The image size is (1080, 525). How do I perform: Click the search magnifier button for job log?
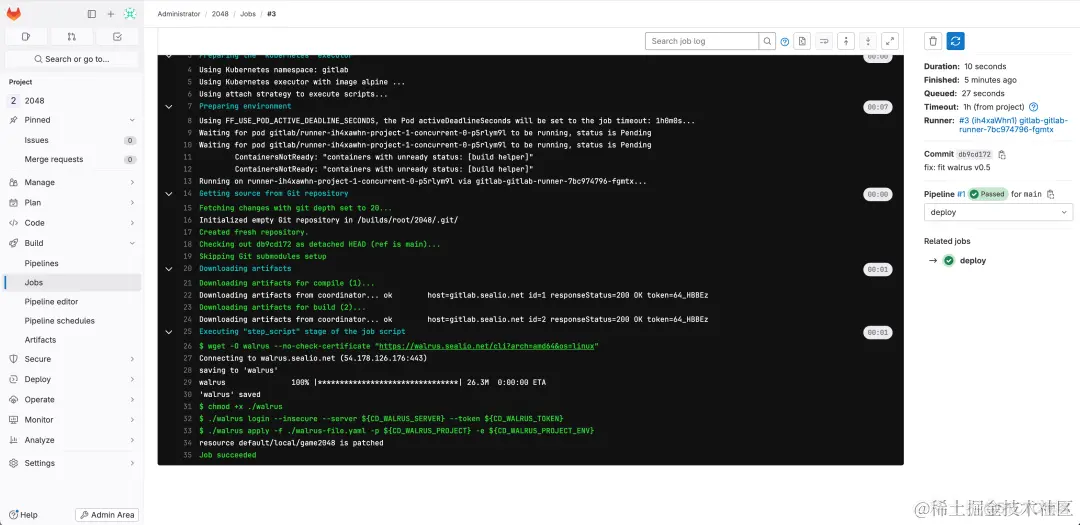[767, 41]
